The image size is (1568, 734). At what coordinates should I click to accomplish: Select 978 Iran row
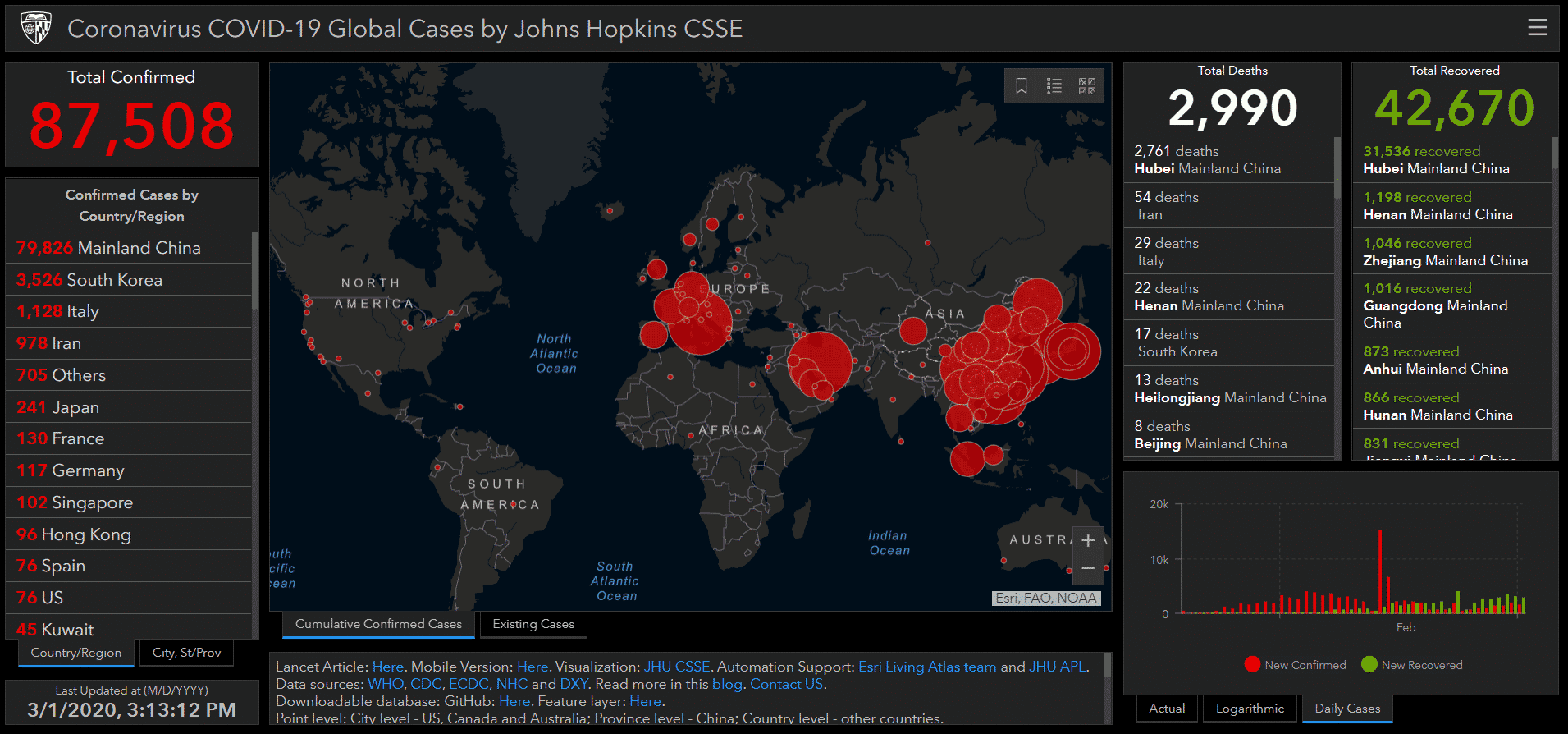(x=129, y=343)
